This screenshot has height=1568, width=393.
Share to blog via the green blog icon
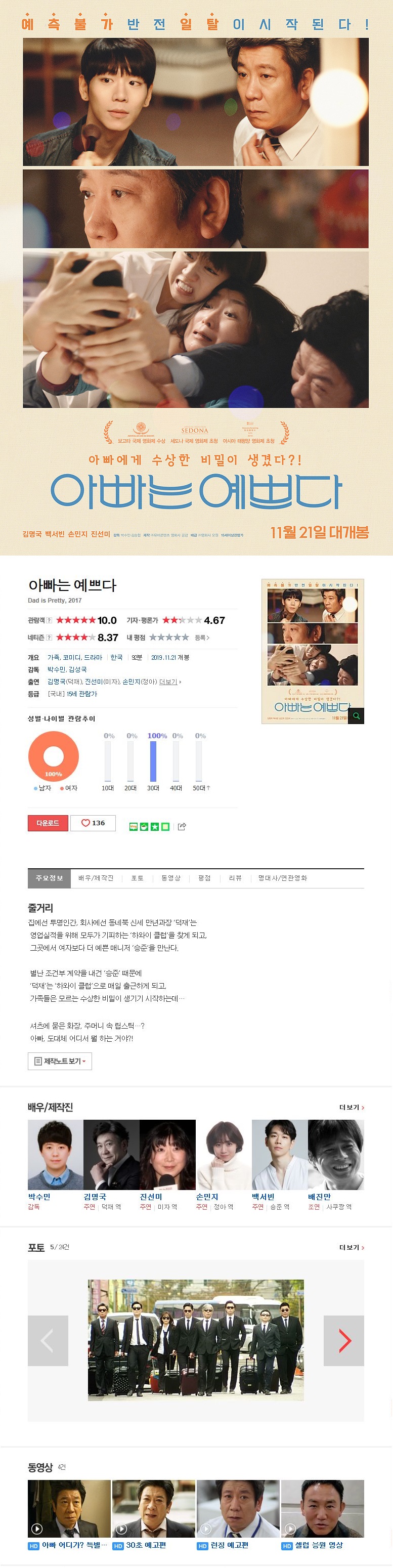[133, 827]
